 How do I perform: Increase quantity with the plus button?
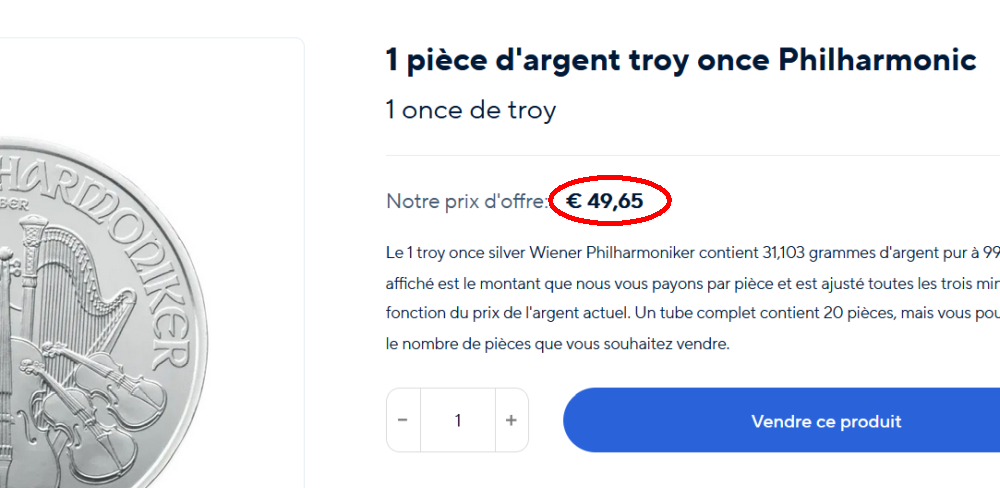pyautogui.click(x=511, y=420)
